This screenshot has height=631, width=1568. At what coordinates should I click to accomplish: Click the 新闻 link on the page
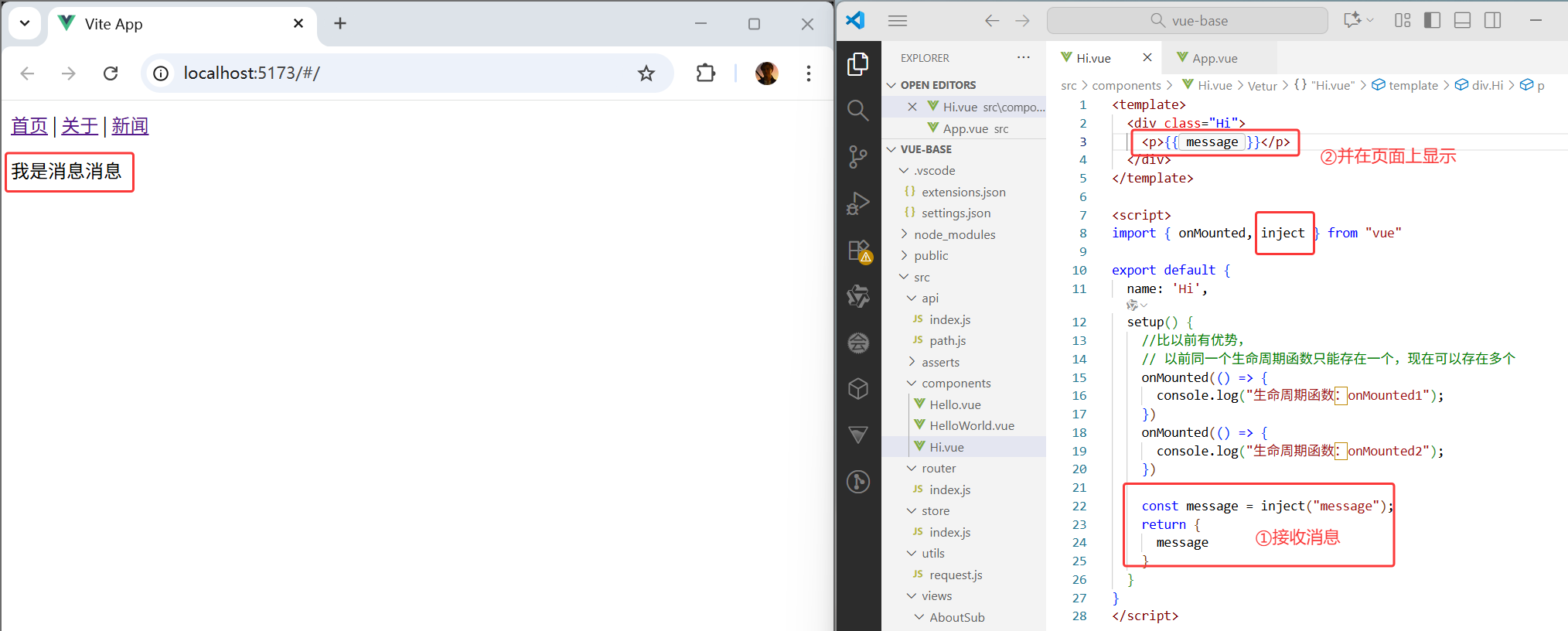pyautogui.click(x=130, y=126)
